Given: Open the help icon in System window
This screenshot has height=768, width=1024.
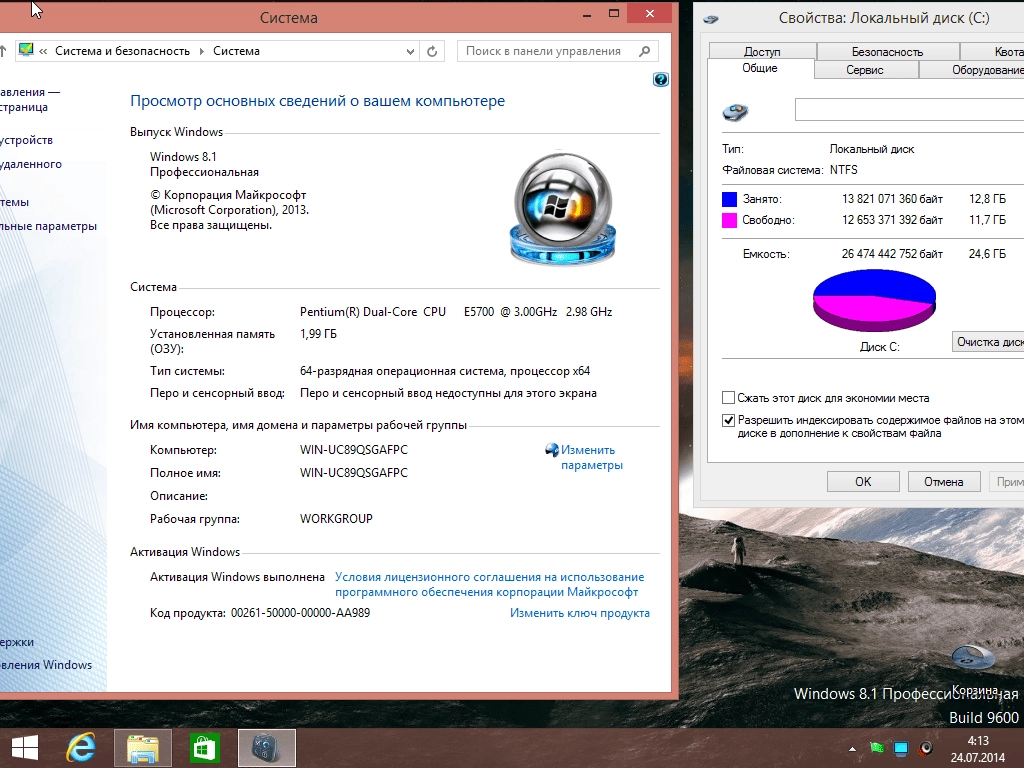Looking at the screenshot, I should pyautogui.click(x=660, y=80).
